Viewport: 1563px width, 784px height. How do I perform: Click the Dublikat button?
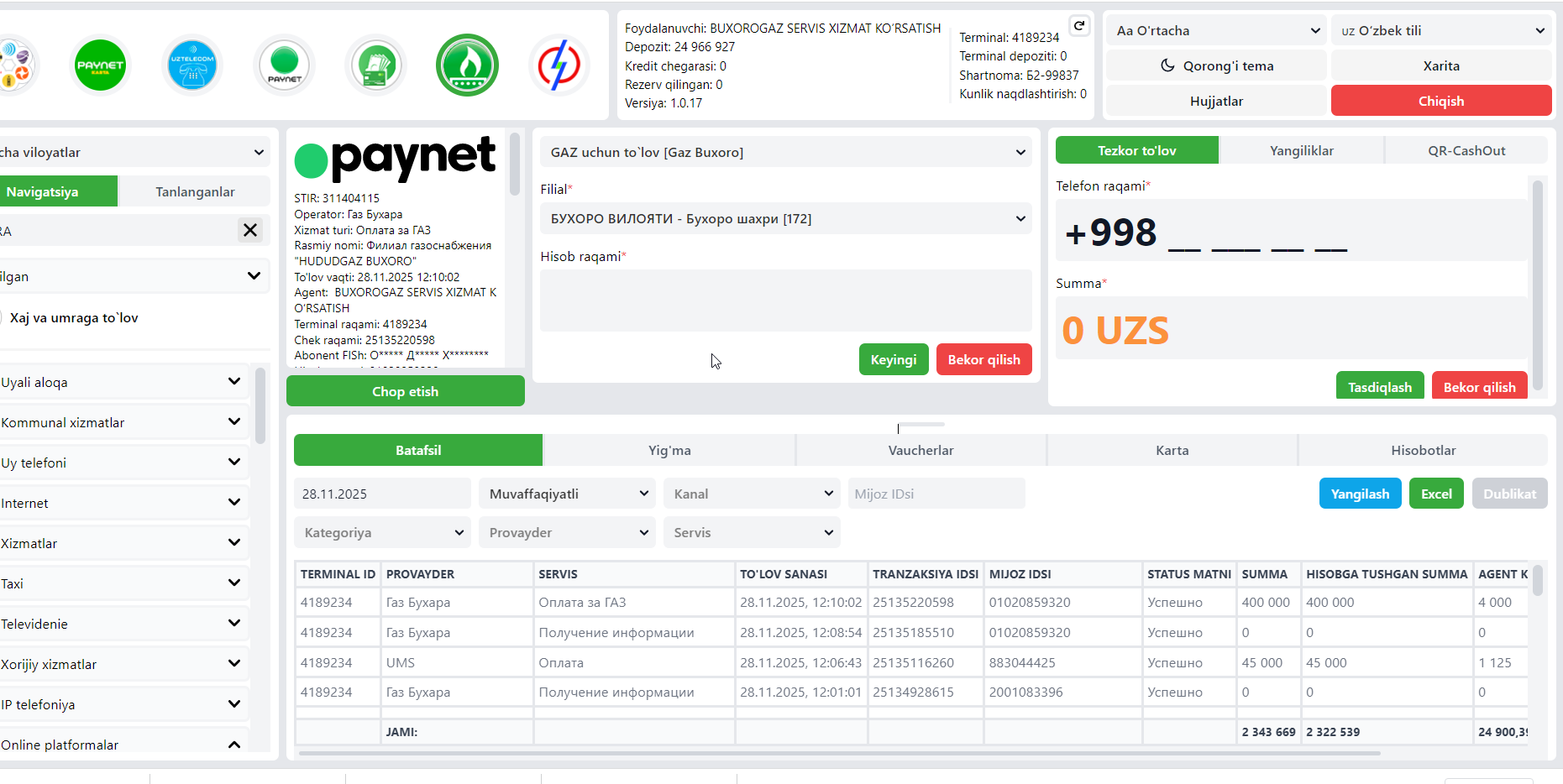coord(1510,494)
